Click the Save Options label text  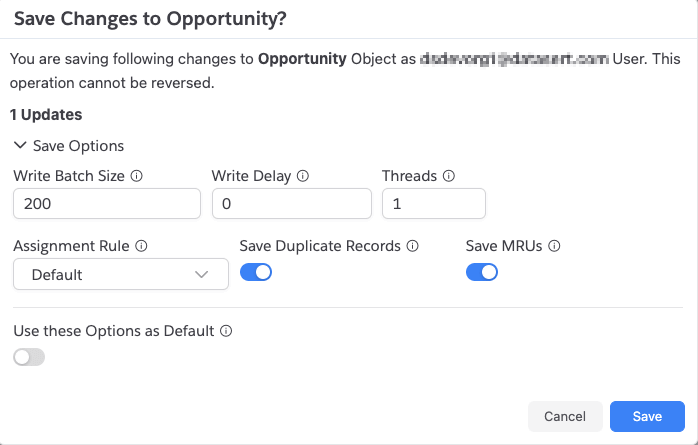tap(78, 146)
